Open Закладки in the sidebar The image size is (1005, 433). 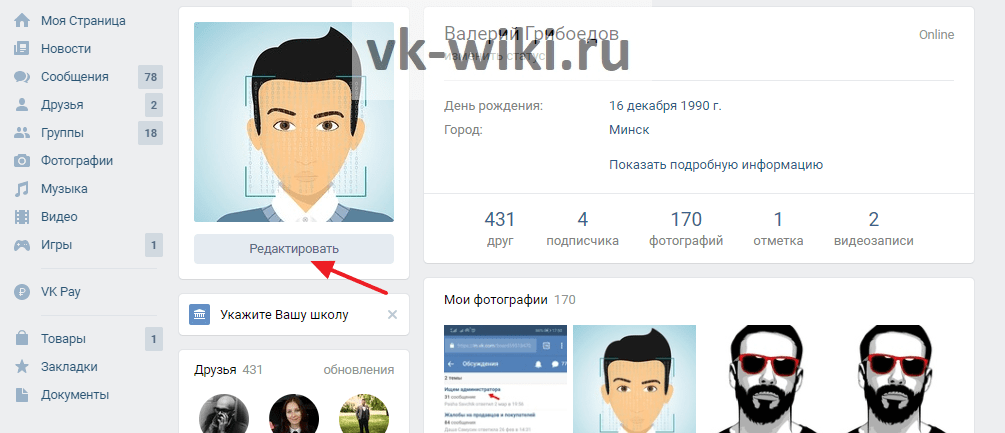point(69,367)
